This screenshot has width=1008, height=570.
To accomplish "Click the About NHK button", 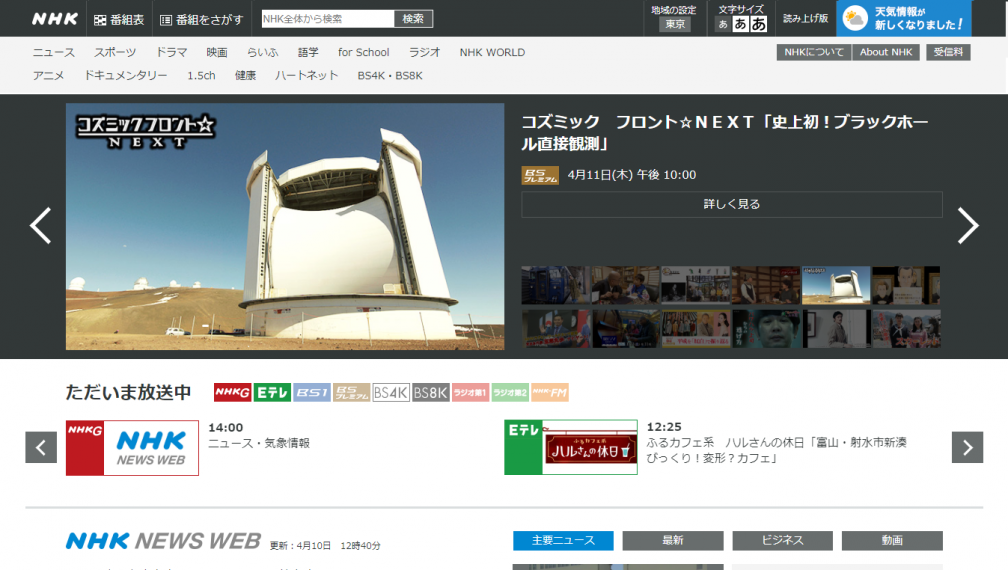I will (886, 52).
